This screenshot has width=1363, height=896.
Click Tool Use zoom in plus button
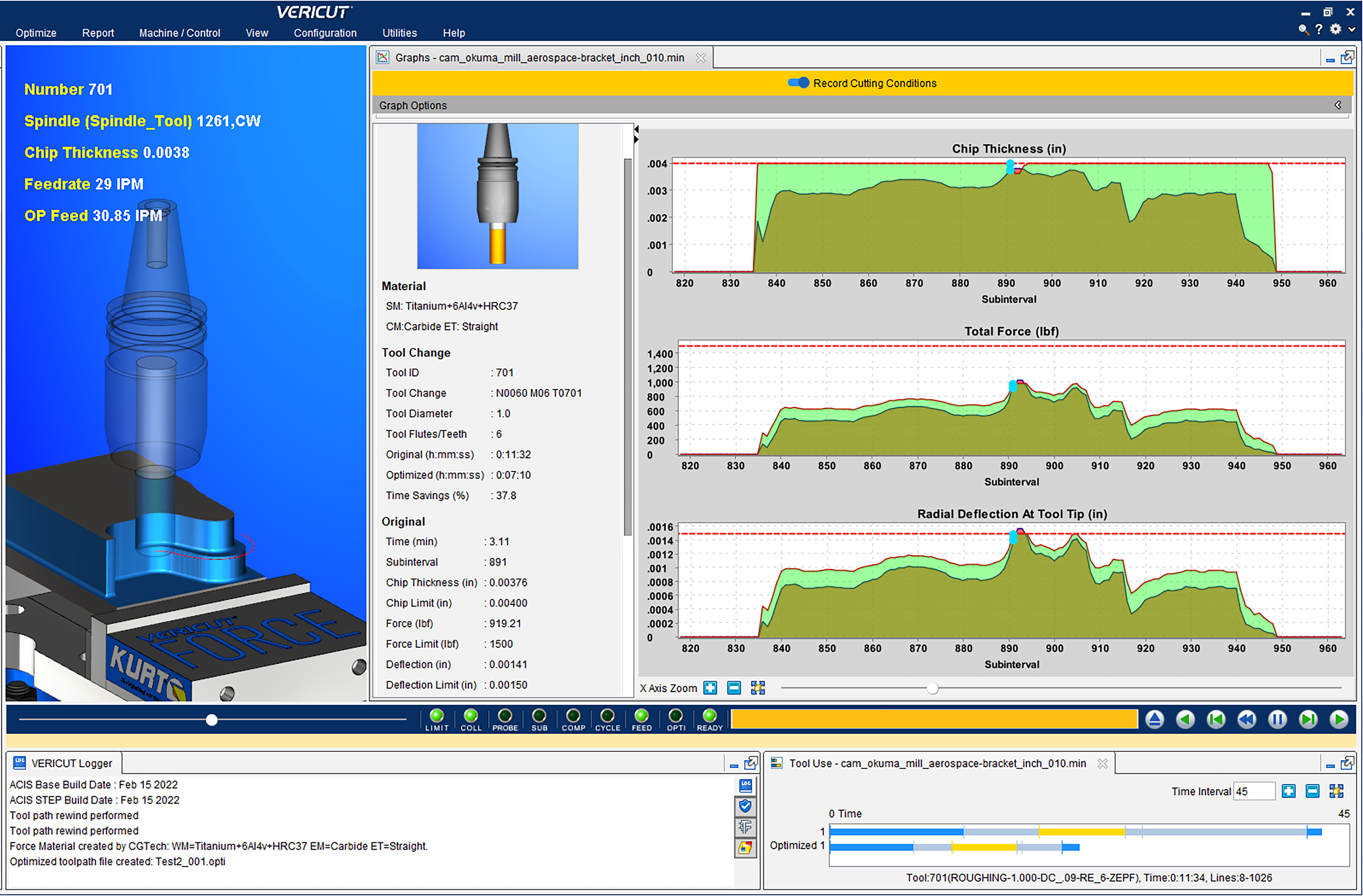click(x=1288, y=791)
